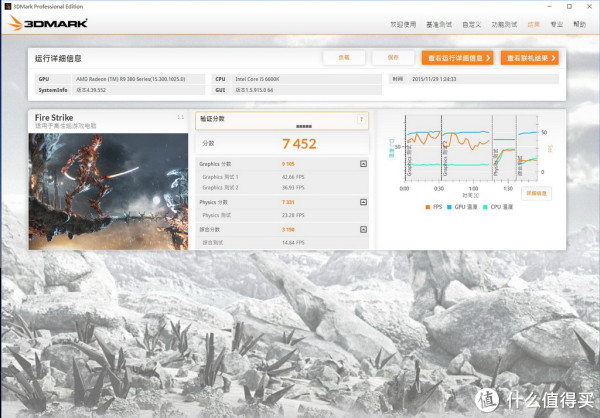This screenshot has height=418, width=600.
Task: Toggle the teal CPU 温度 legend swatch
Action: coord(485,207)
